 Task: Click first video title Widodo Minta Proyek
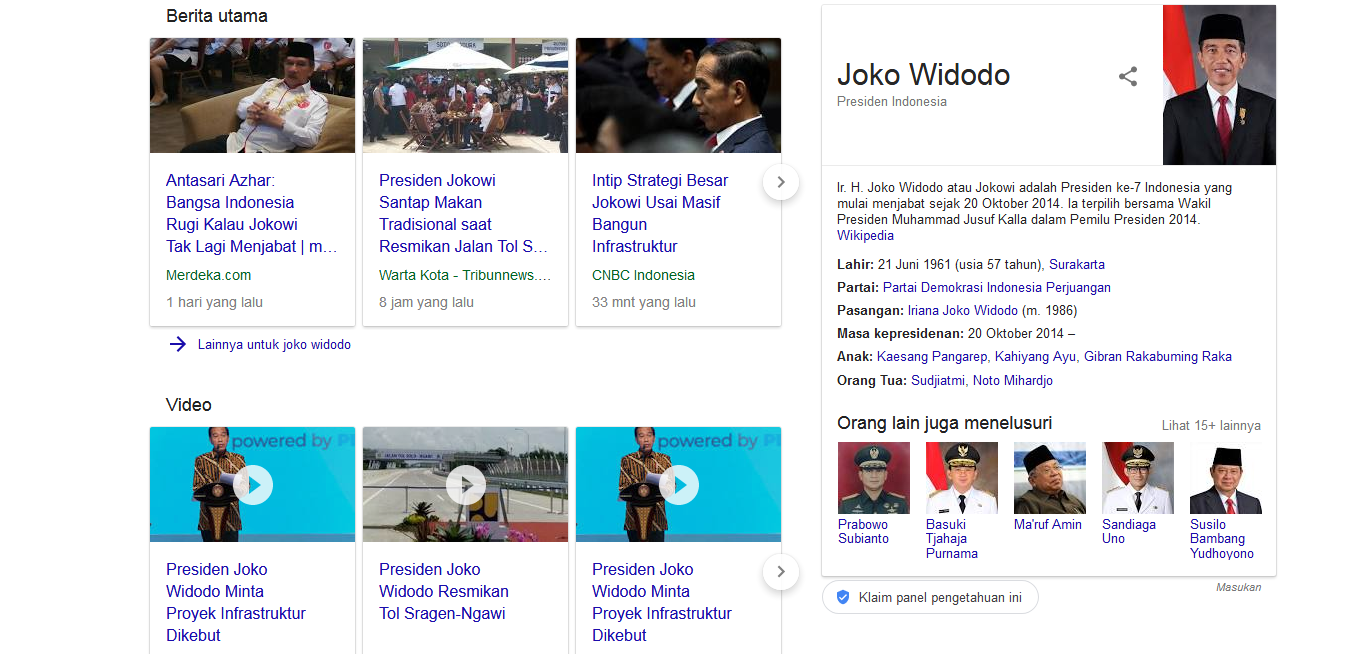[x=236, y=602]
